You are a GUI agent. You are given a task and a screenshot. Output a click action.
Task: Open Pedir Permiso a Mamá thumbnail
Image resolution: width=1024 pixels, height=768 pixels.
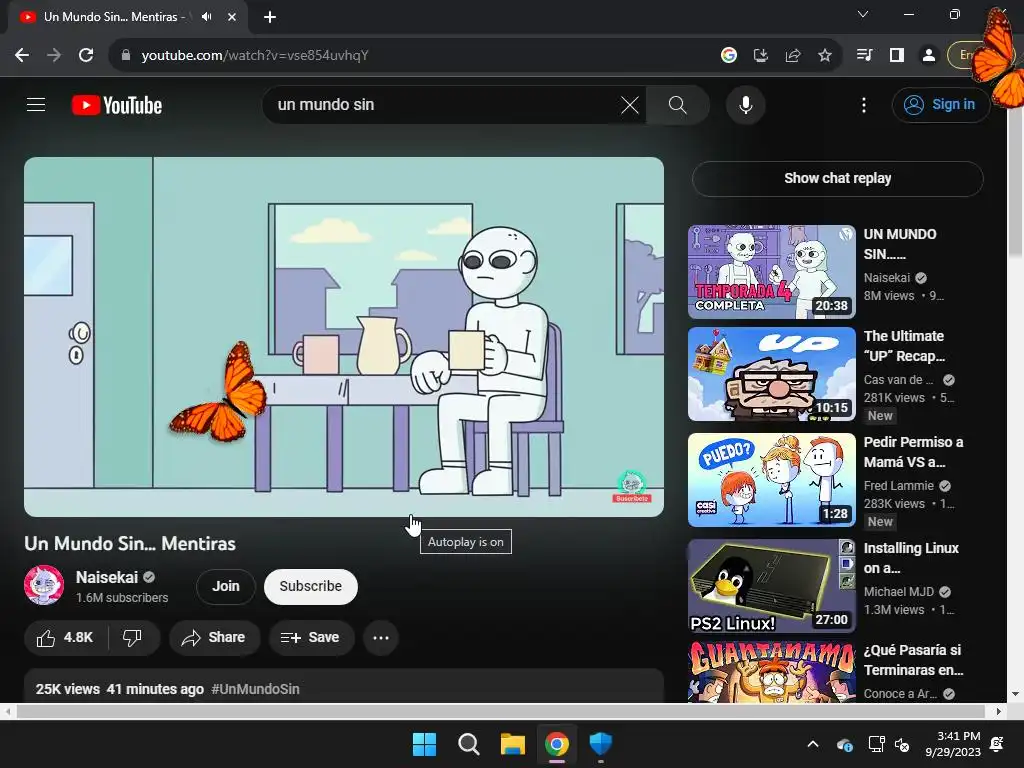click(x=771, y=480)
